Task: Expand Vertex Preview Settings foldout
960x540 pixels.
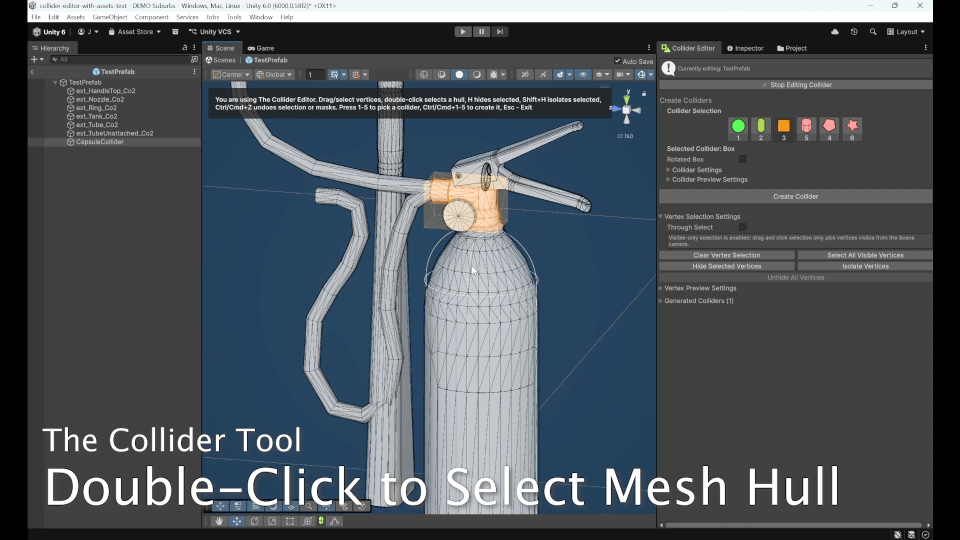Action: (661, 288)
